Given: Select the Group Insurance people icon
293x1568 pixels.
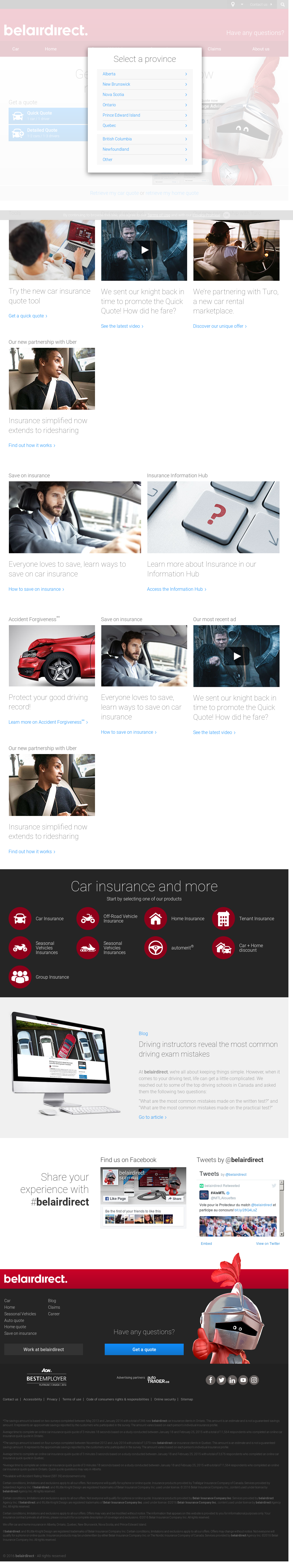Looking at the screenshot, I should point(20,976).
